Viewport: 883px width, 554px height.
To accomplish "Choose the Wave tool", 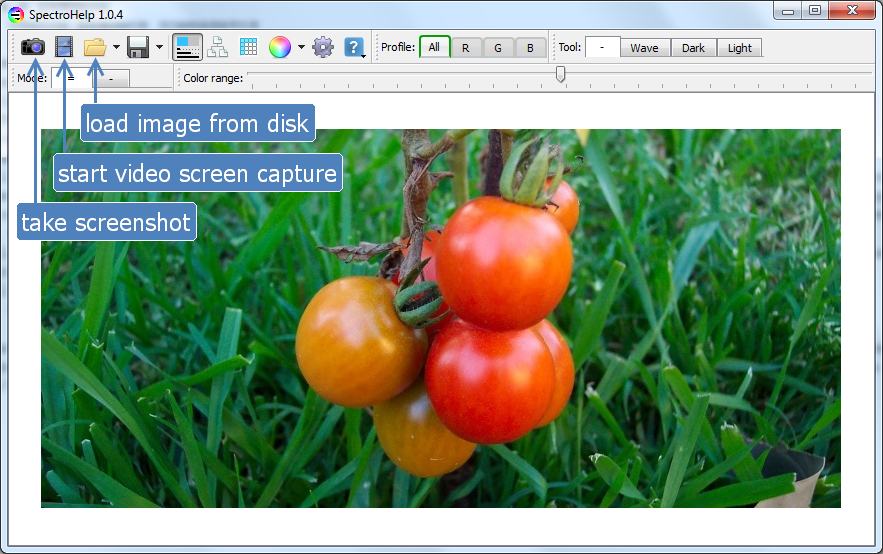I will pyautogui.click(x=645, y=48).
